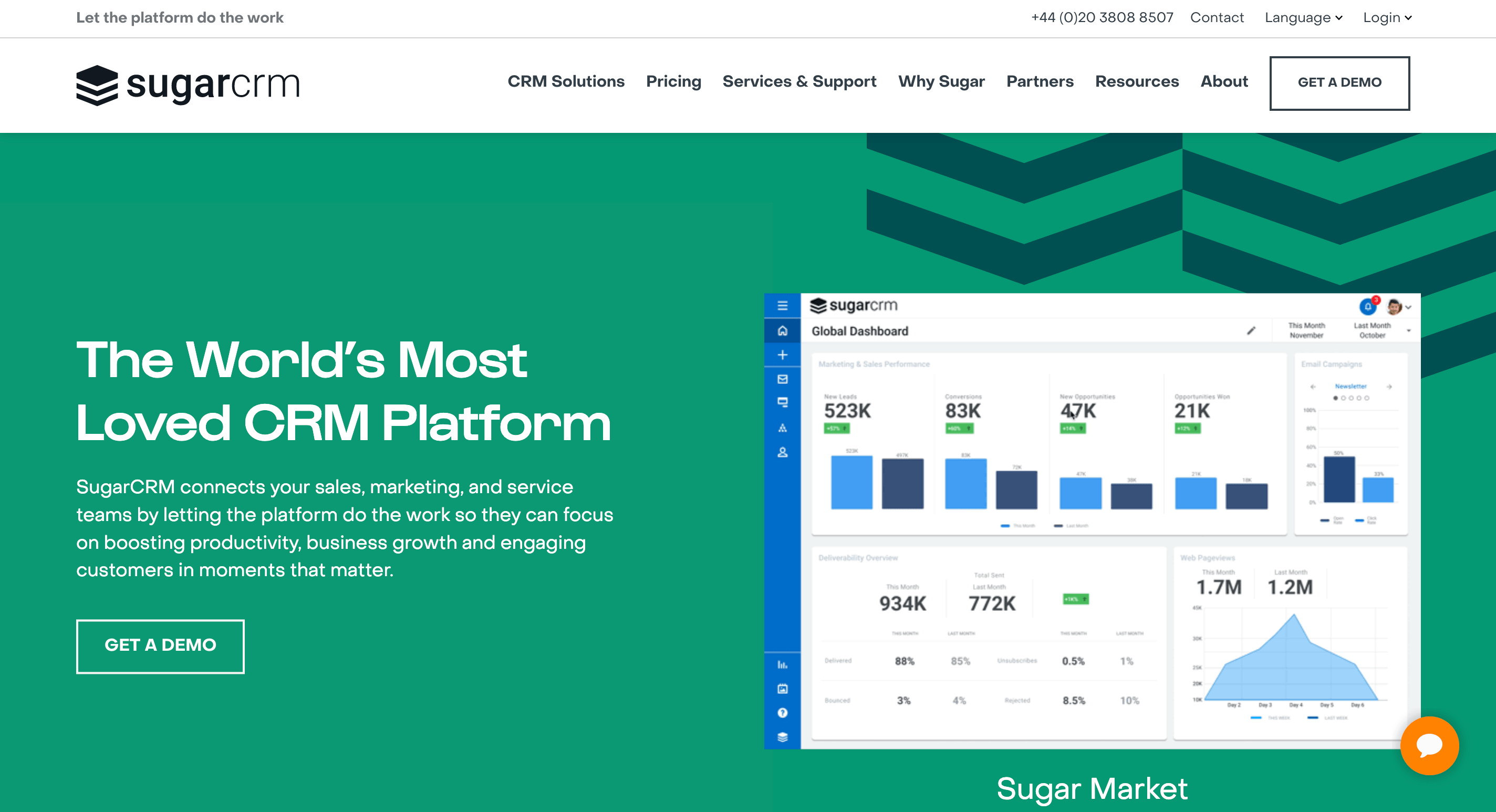Image resolution: width=1496 pixels, height=812 pixels.
Task: Click the monitor icon in dashboard sidebar
Action: (782, 402)
